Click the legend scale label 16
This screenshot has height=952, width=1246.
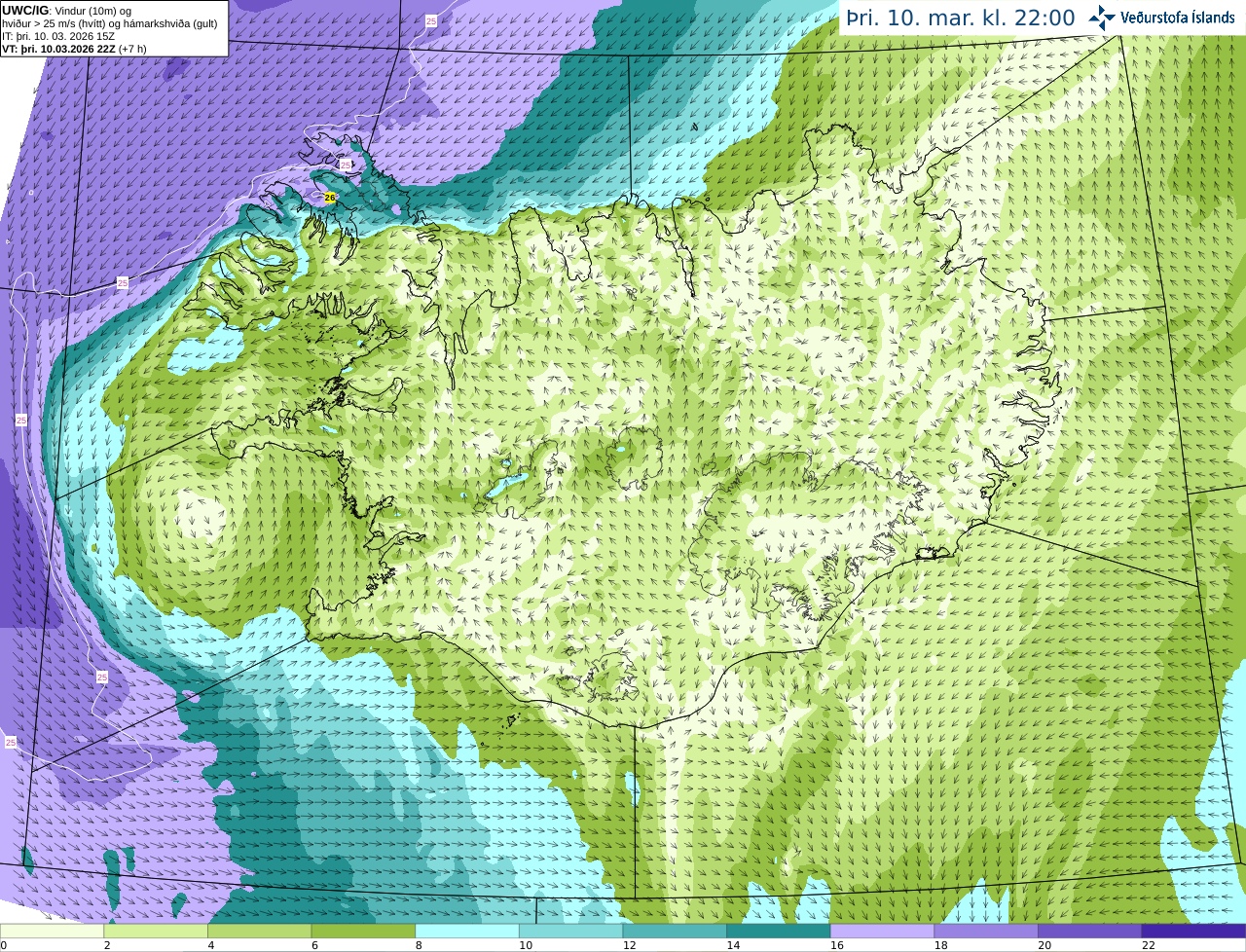tap(837, 945)
